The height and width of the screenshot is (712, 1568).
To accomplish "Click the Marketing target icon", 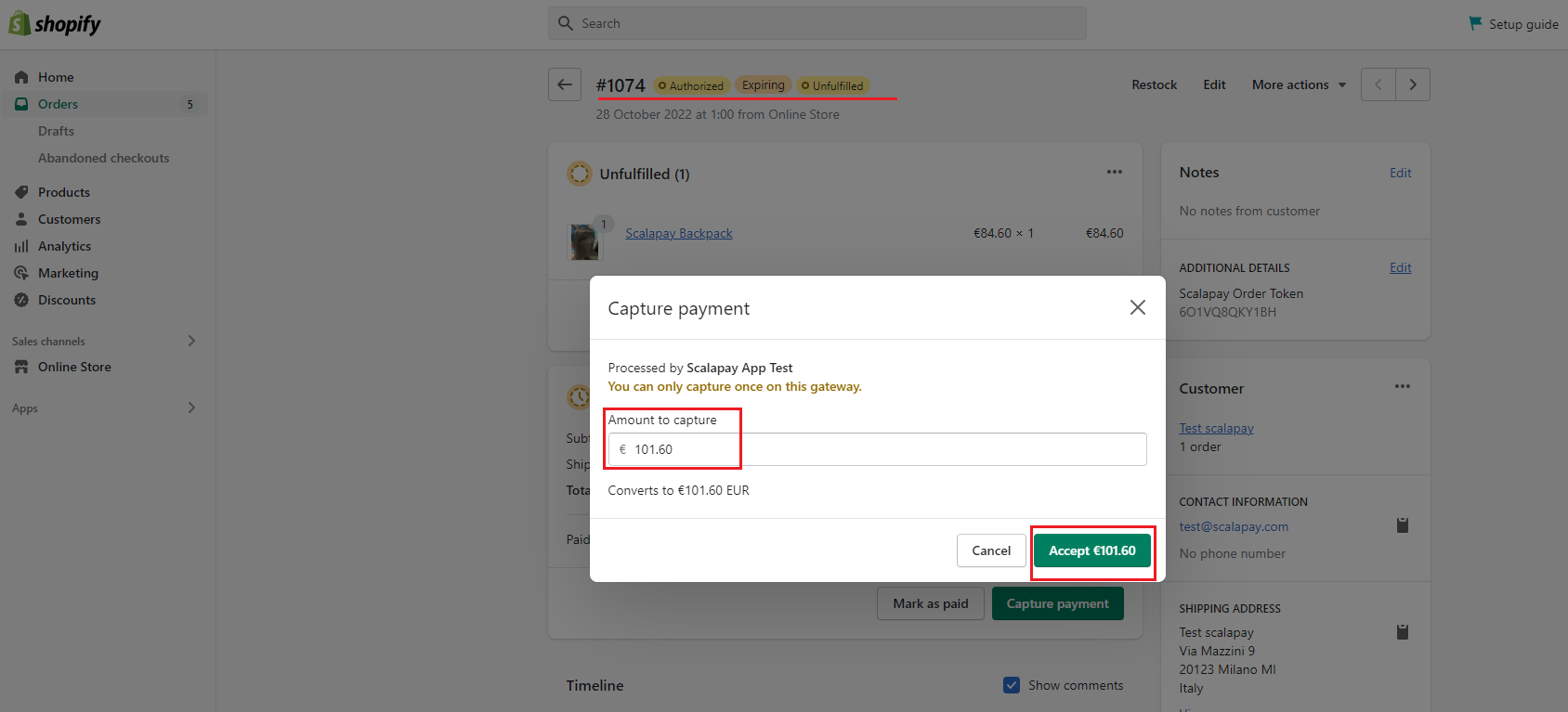I will [21, 273].
